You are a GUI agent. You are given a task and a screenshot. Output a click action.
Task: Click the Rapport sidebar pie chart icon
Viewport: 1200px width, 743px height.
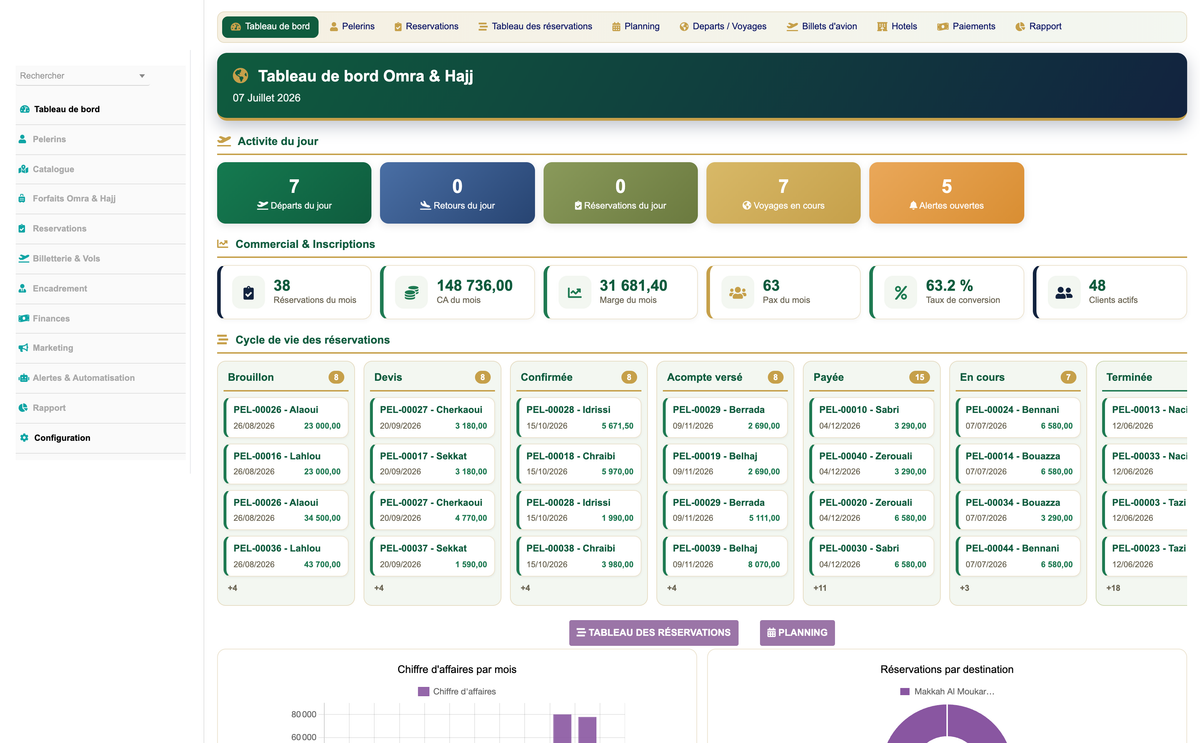(x=24, y=408)
